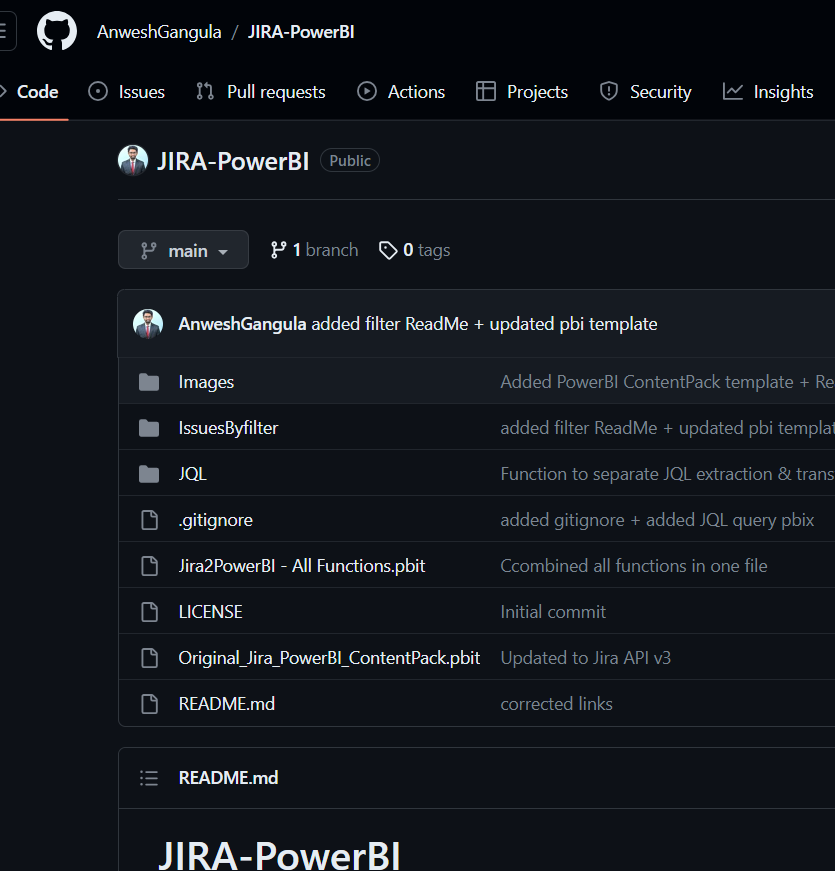Go to the Projects tab
Image resolution: width=835 pixels, height=871 pixels.
tap(522, 92)
